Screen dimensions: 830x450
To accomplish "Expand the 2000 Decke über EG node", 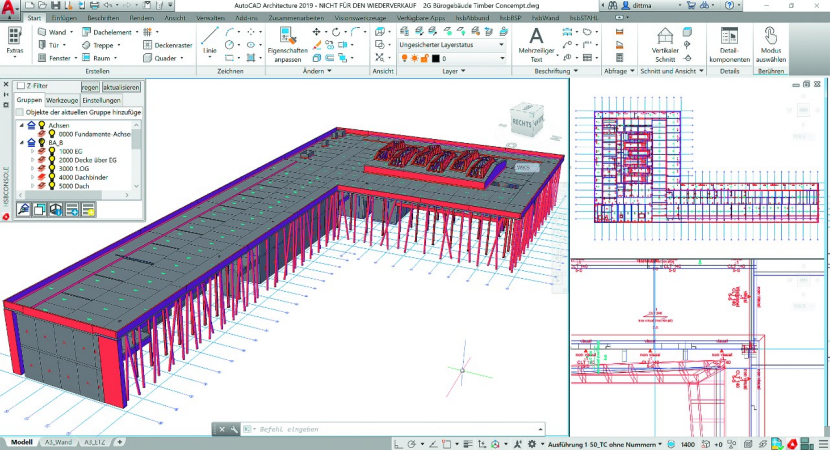I will coord(33,160).
